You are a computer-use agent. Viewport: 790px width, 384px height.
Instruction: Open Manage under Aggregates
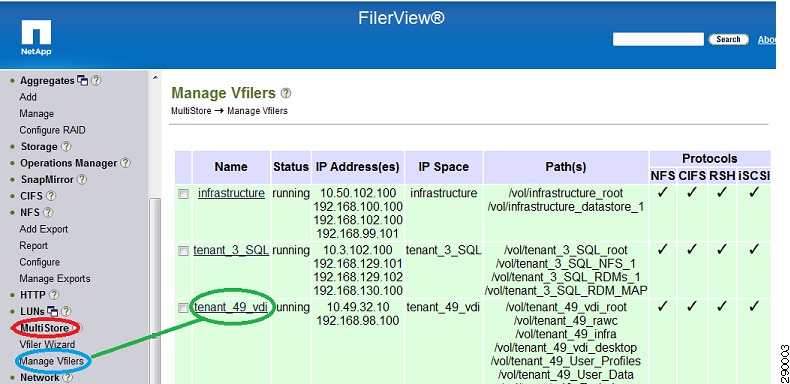click(x=37, y=113)
